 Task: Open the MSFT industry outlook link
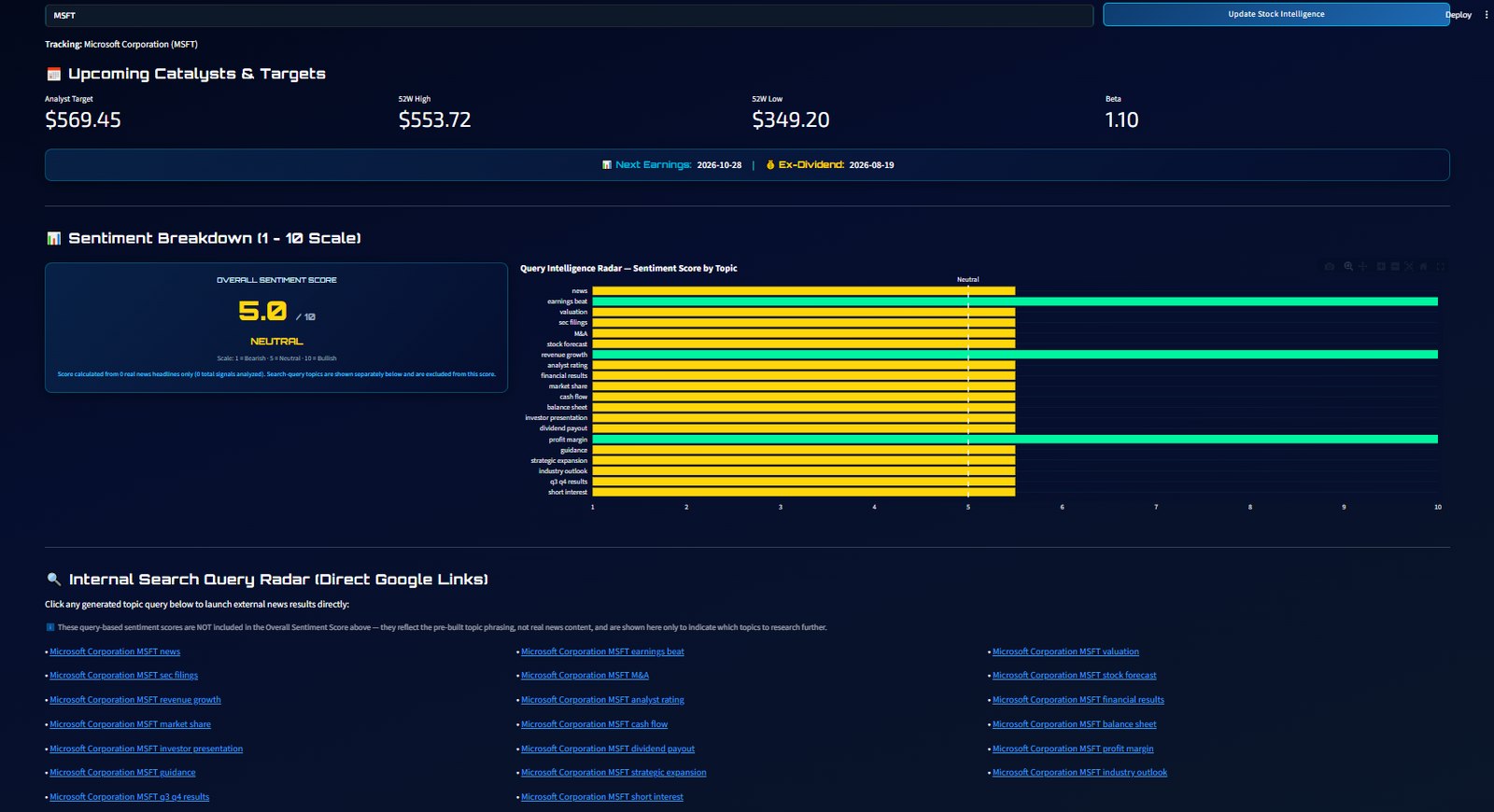click(x=1079, y=773)
